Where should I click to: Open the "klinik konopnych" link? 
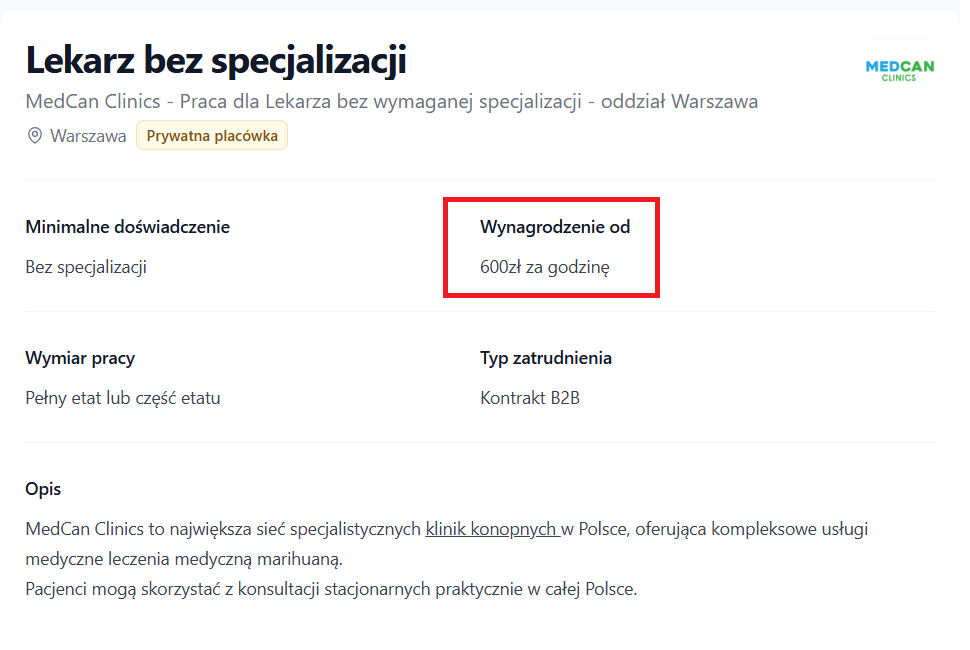491,529
